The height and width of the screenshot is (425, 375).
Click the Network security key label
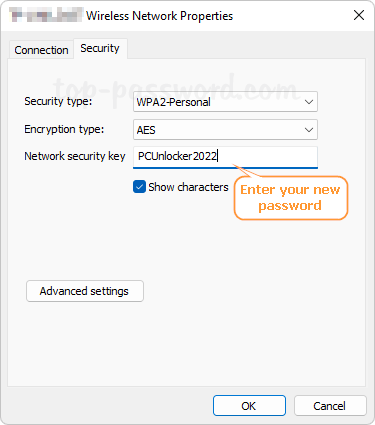(x=75, y=156)
